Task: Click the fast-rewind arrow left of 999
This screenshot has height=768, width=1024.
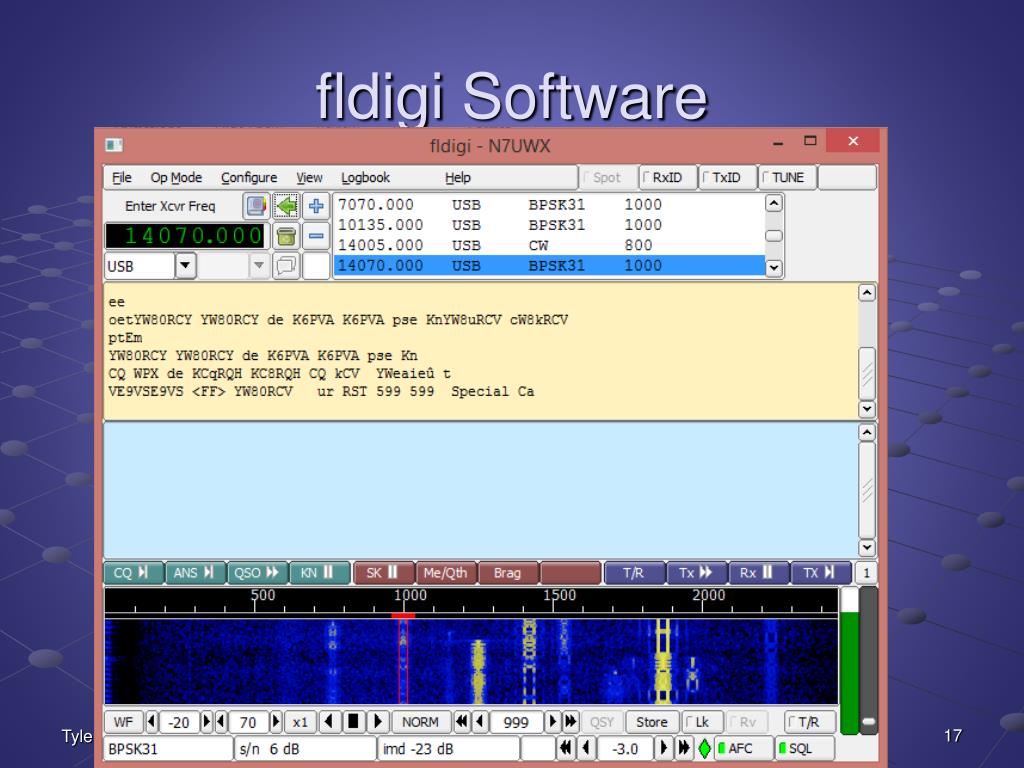Action: 462,722
